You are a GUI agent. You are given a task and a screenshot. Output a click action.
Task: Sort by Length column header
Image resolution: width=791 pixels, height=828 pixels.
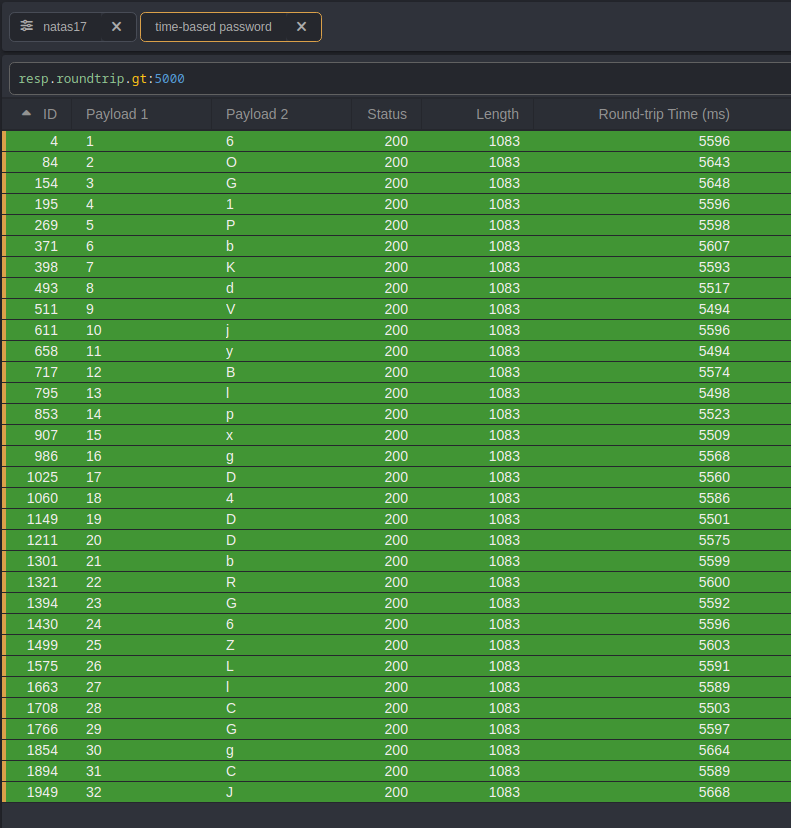tap(497, 114)
